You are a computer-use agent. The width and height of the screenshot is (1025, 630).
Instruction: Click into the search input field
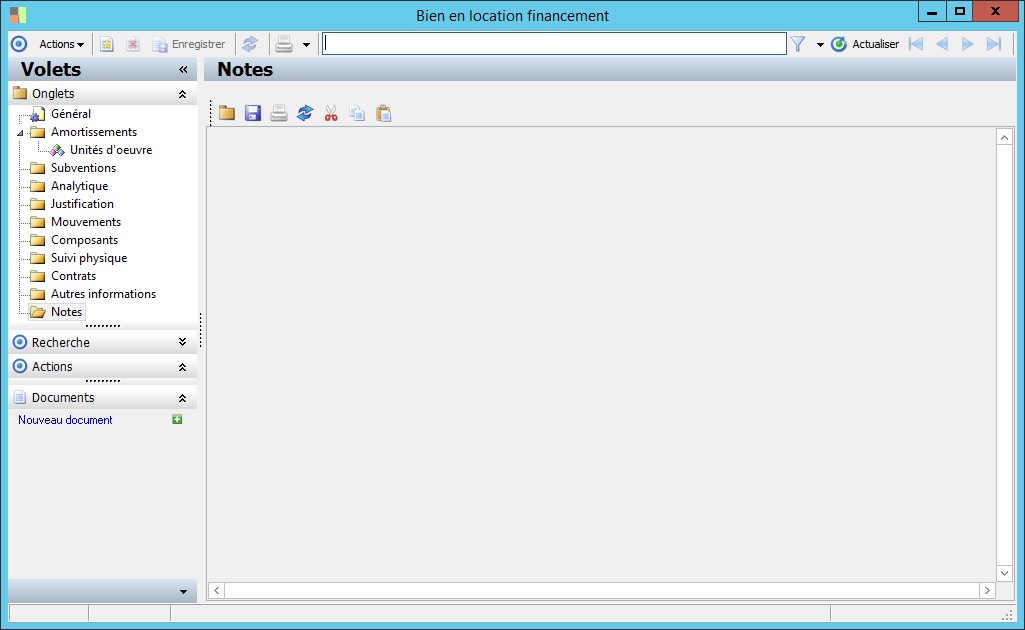pyautogui.click(x=554, y=44)
